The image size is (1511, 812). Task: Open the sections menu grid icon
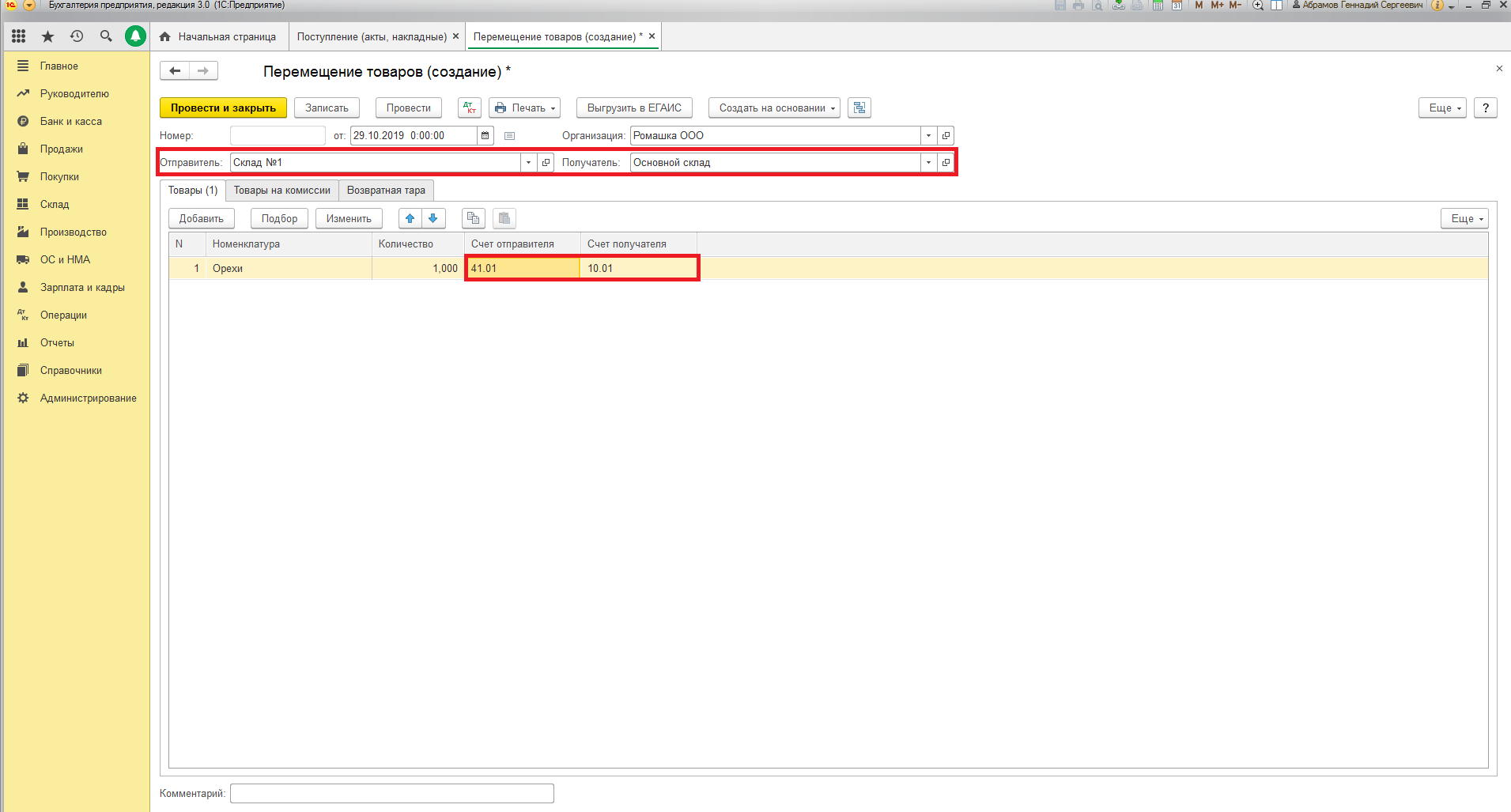click(x=19, y=36)
